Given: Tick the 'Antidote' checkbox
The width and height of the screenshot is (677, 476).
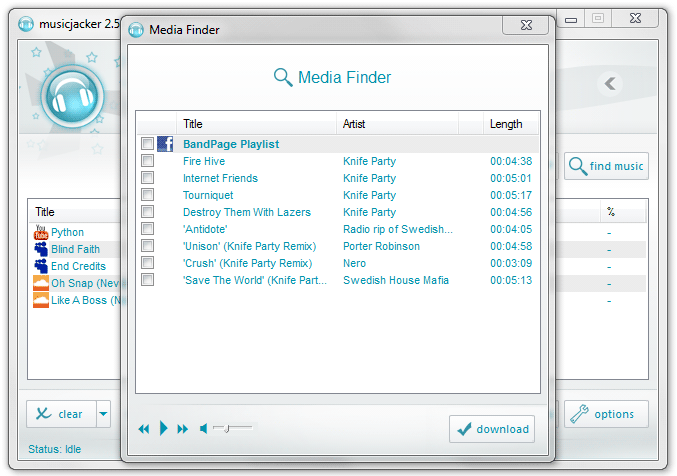Looking at the screenshot, I should pyautogui.click(x=147, y=228).
